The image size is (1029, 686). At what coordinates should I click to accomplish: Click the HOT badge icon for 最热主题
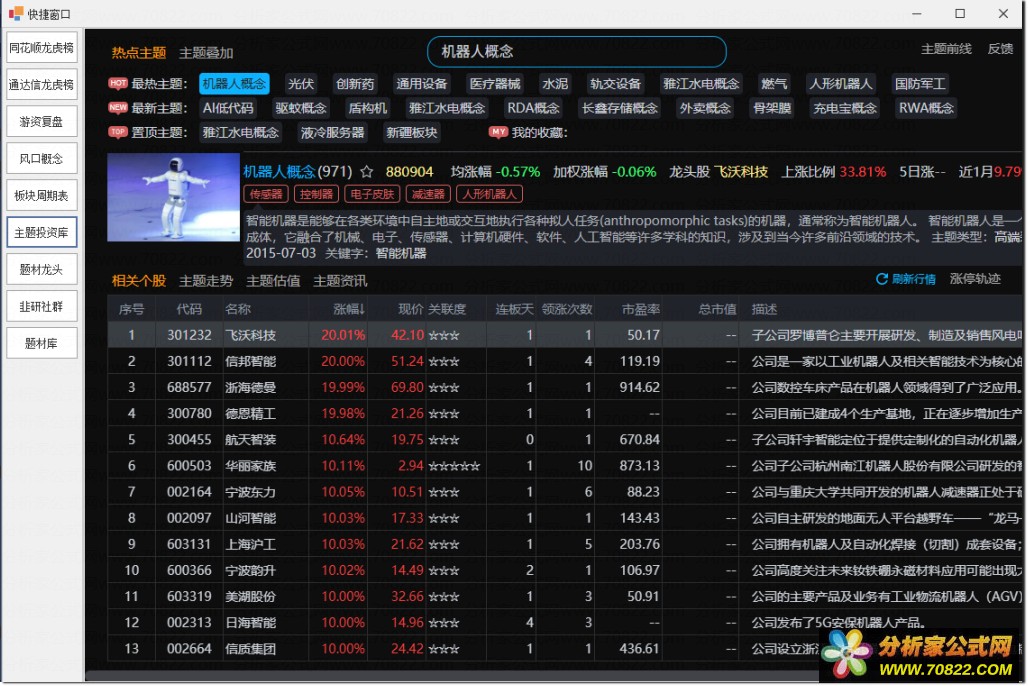(x=118, y=83)
